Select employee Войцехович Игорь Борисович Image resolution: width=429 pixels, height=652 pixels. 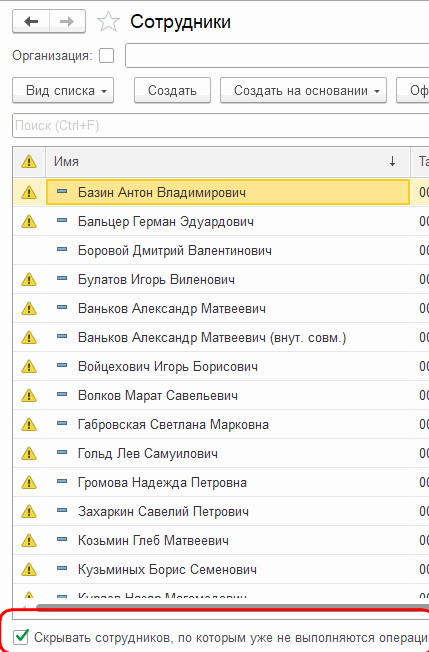click(168, 366)
